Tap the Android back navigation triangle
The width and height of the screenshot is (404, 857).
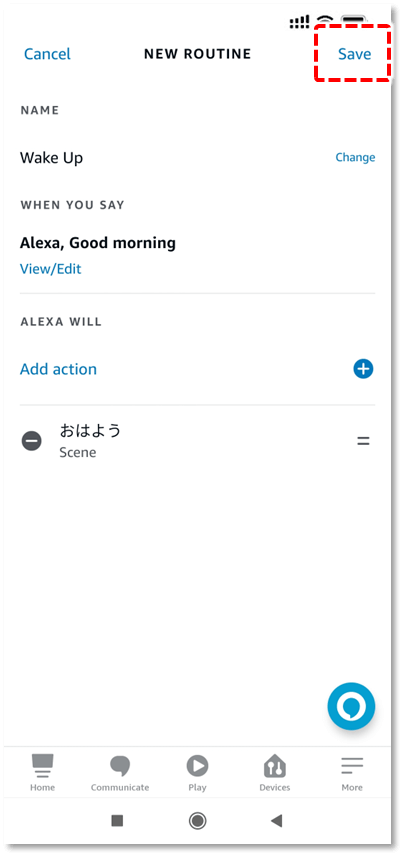pos(277,820)
